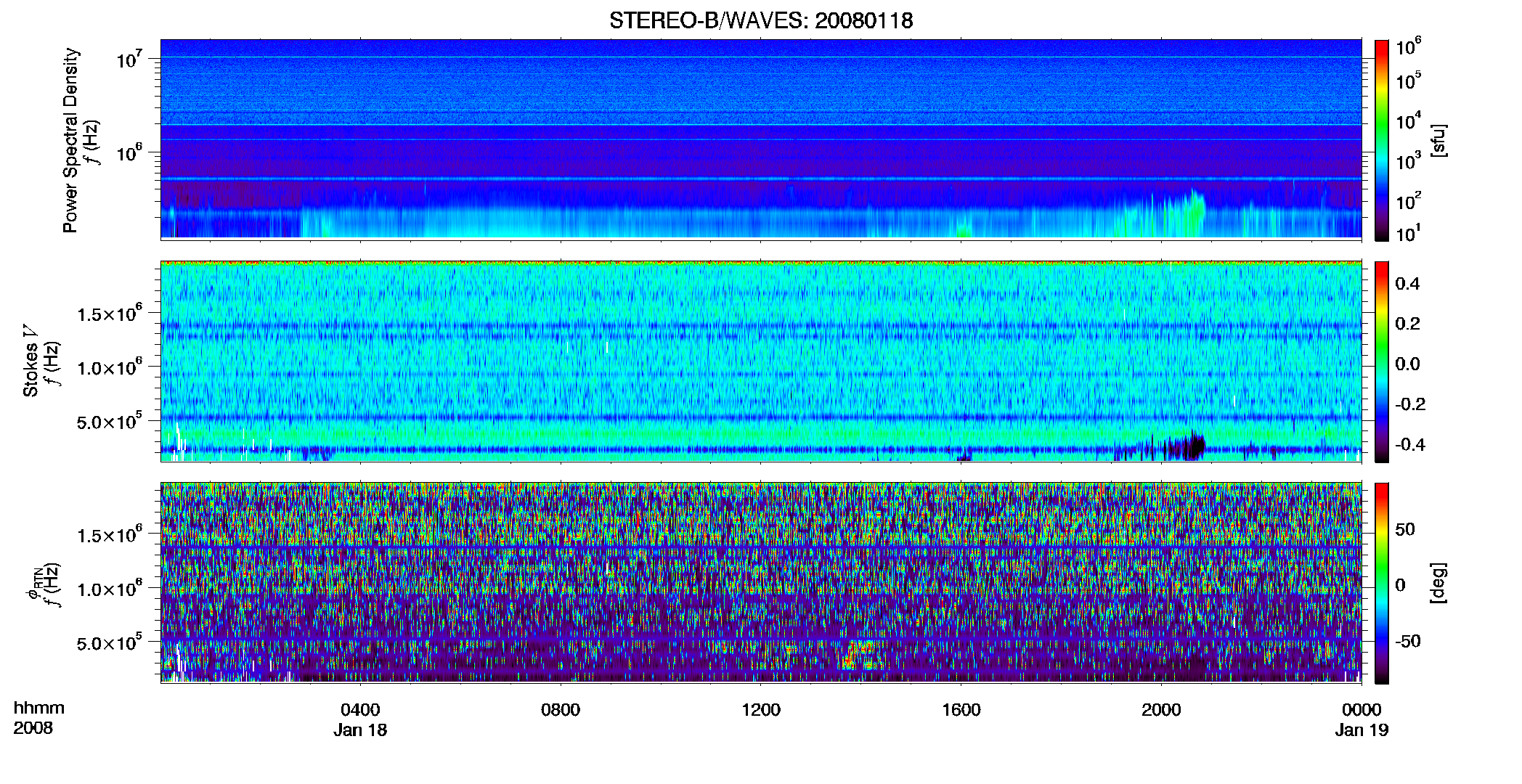Click the -0.2 label on Stokes V color bar
This screenshot has height=784, width=1522.
coord(1410,404)
